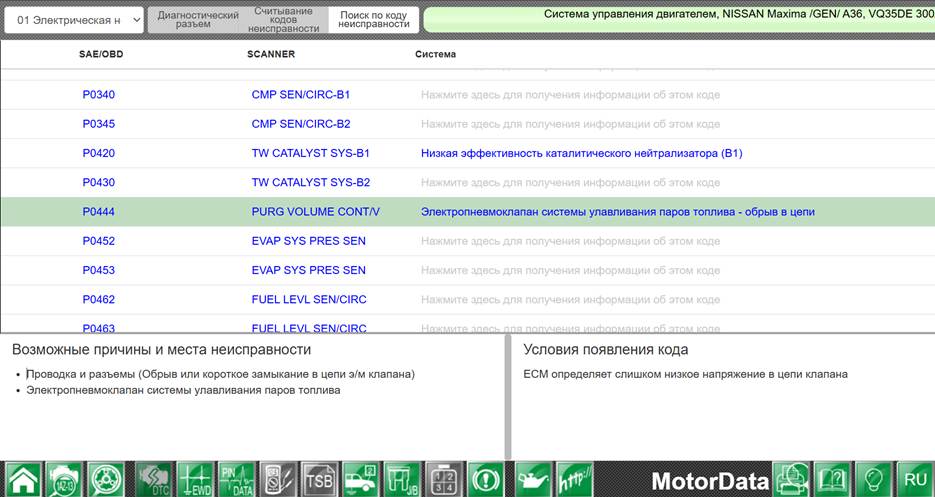Click the Система column header

pyautogui.click(x=435, y=54)
